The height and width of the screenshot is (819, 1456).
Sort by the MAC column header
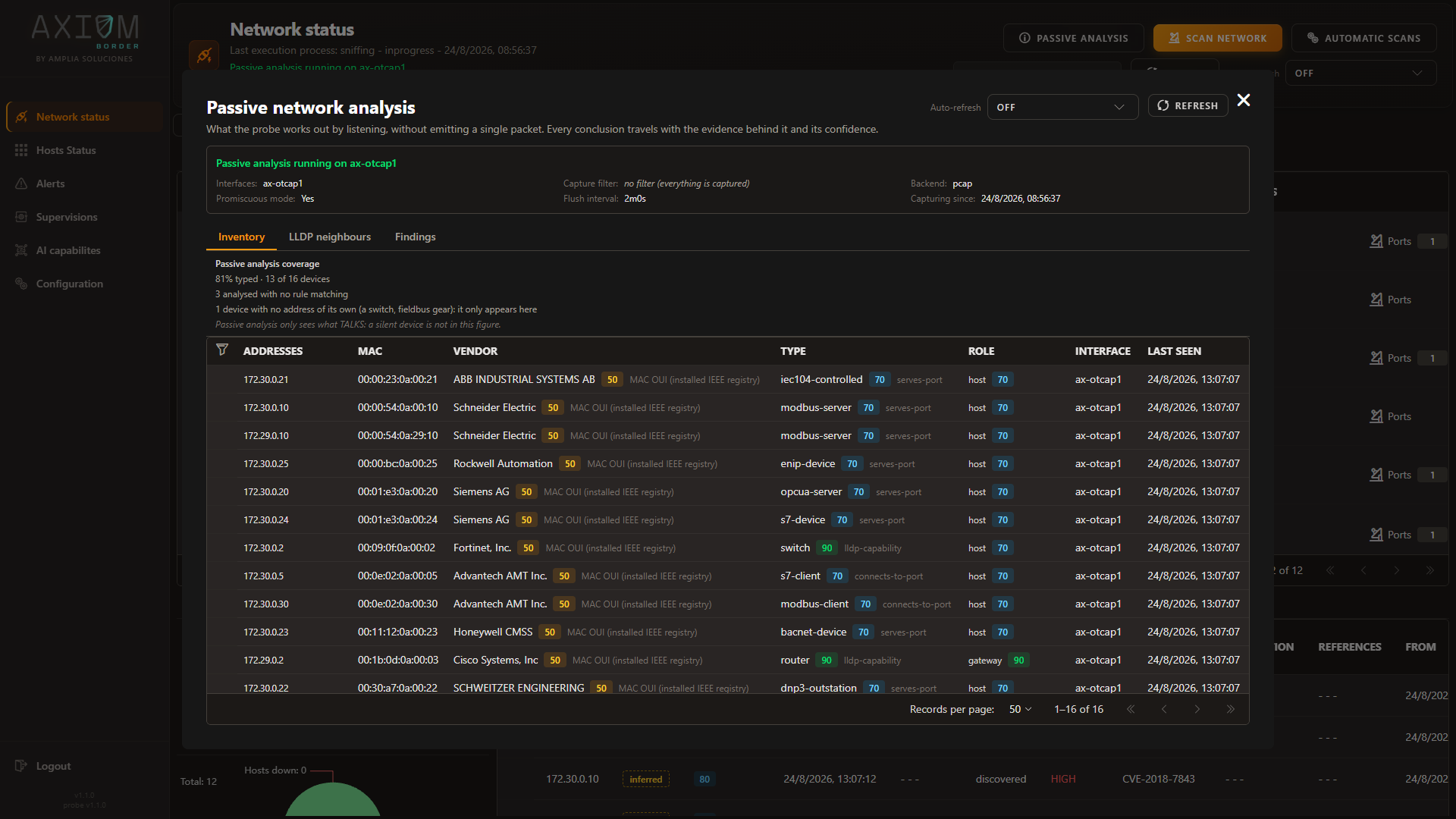point(370,351)
